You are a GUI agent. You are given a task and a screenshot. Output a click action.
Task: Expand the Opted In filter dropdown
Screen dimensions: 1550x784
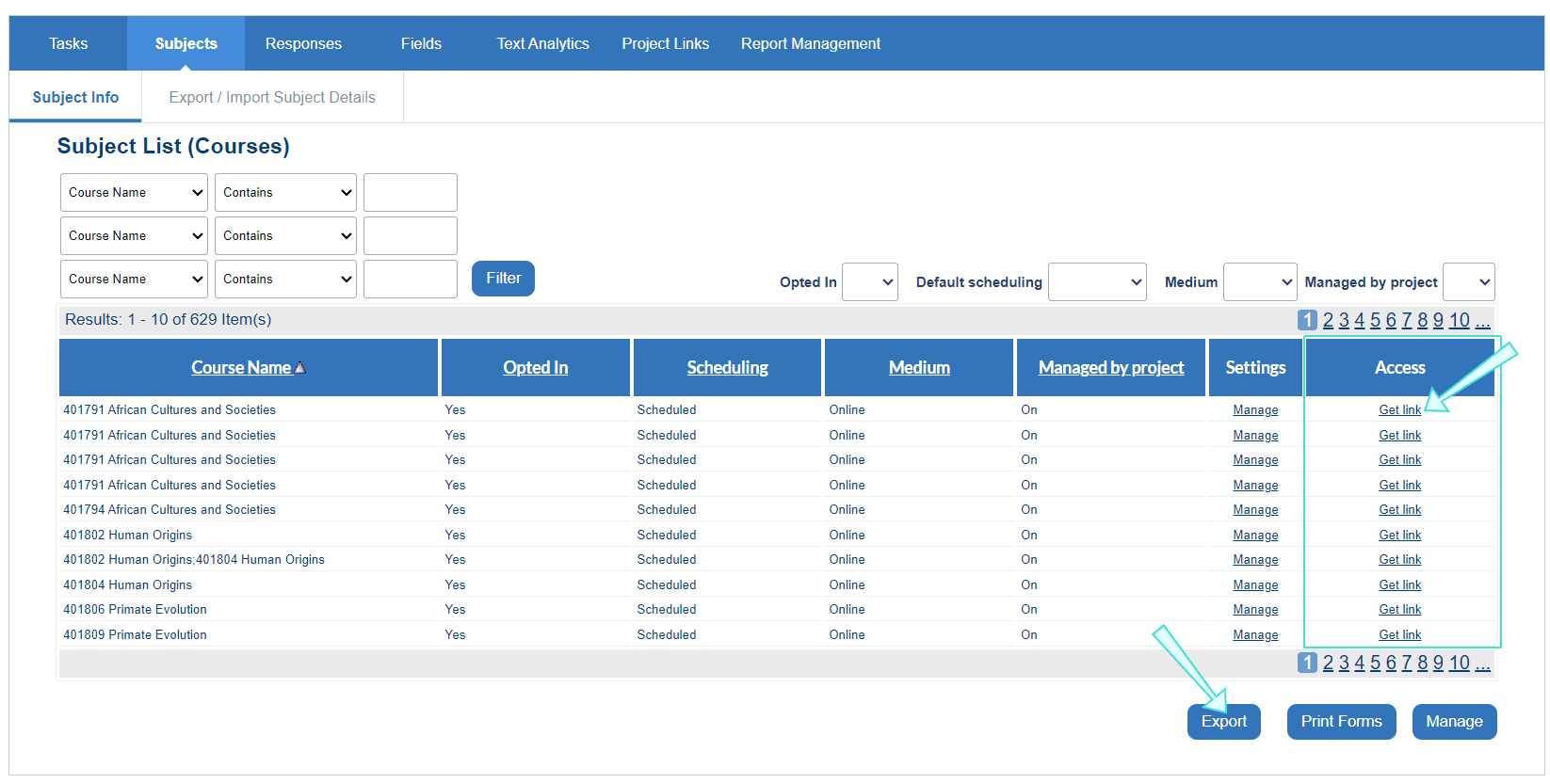pos(869,282)
